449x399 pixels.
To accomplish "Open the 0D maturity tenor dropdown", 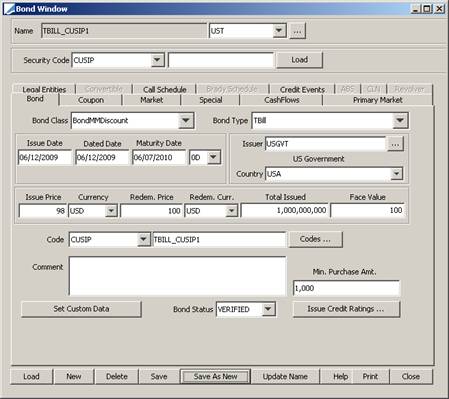I will coord(214,157).
